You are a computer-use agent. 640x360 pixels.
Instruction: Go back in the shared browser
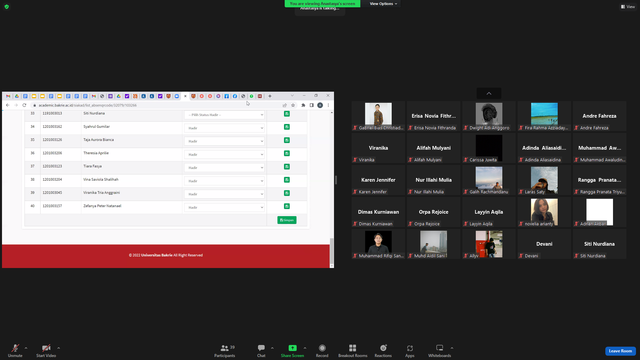[7, 105]
